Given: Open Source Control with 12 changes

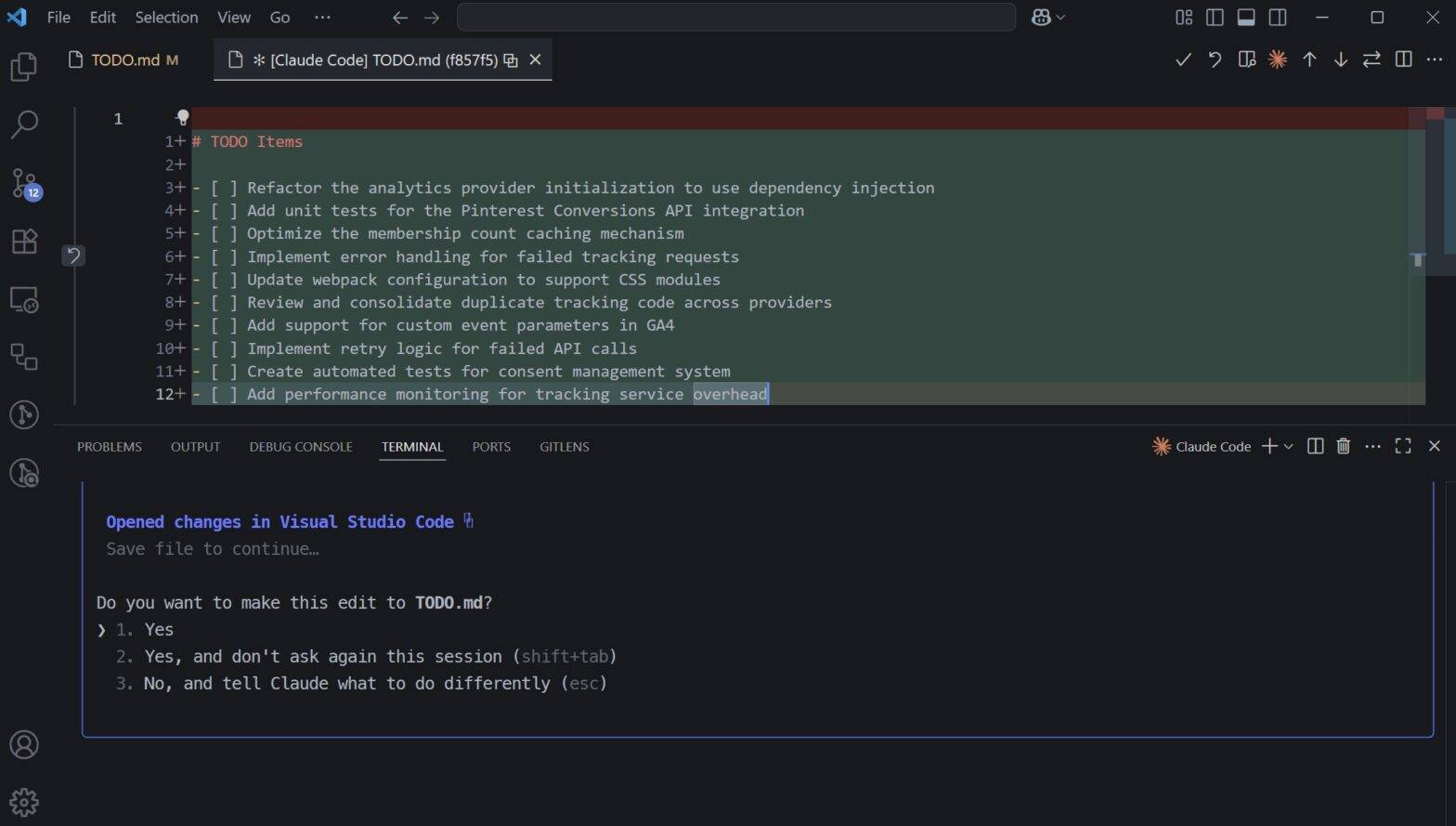Looking at the screenshot, I should [x=24, y=183].
